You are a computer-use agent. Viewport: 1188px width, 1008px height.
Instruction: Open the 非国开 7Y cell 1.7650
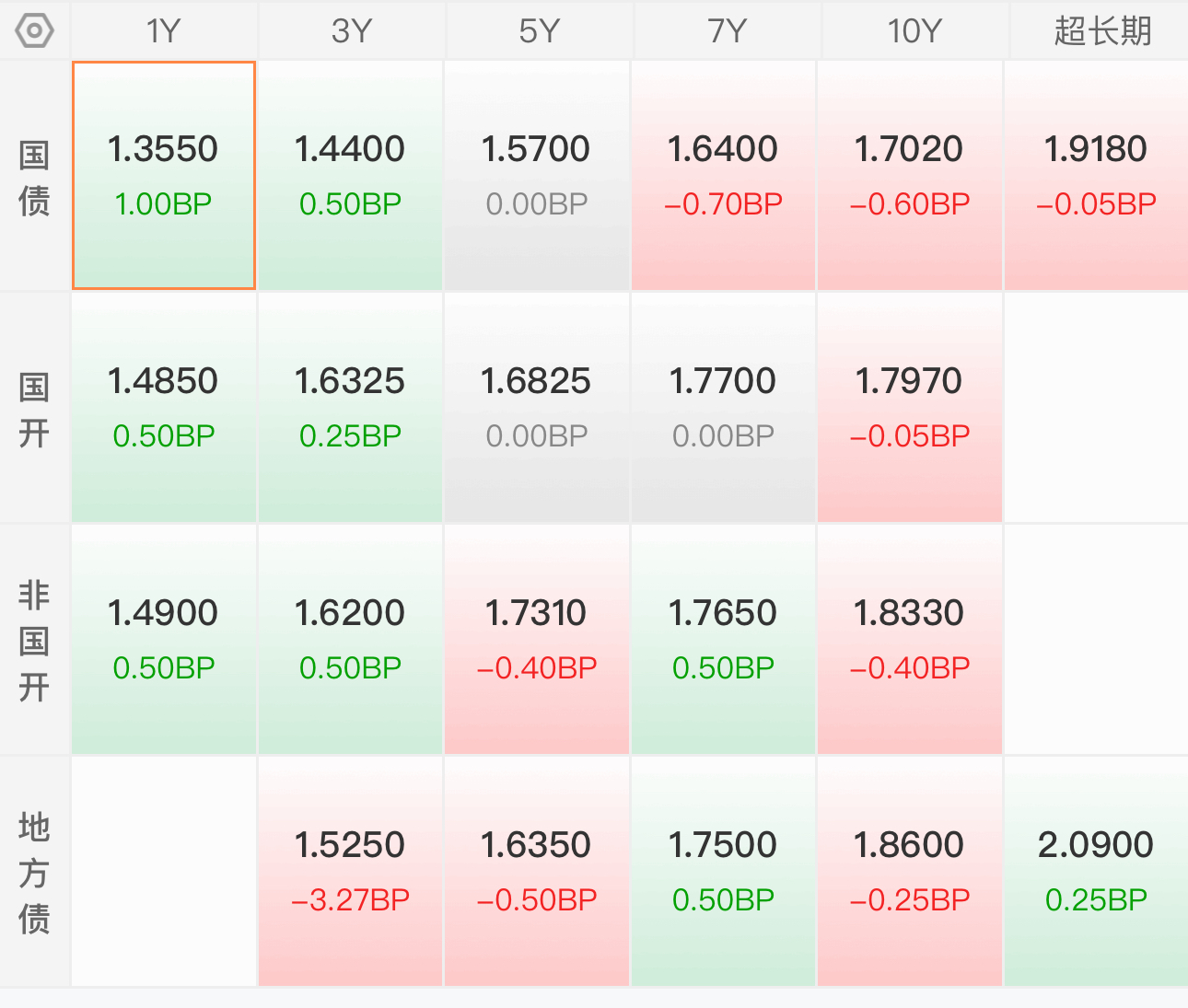(724, 640)
